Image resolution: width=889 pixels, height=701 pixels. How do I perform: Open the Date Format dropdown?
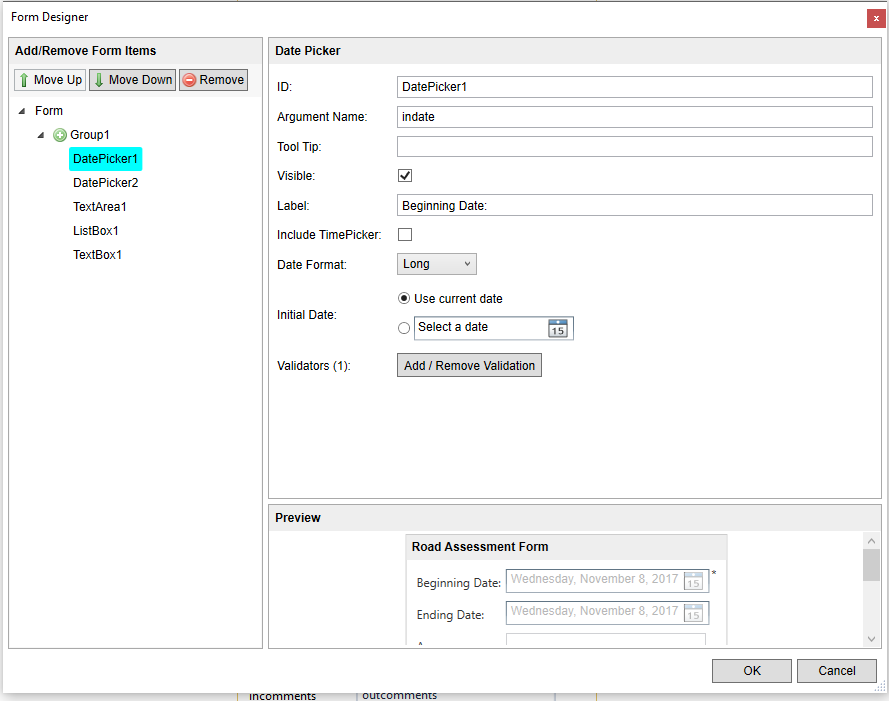[x=437, y=264]
